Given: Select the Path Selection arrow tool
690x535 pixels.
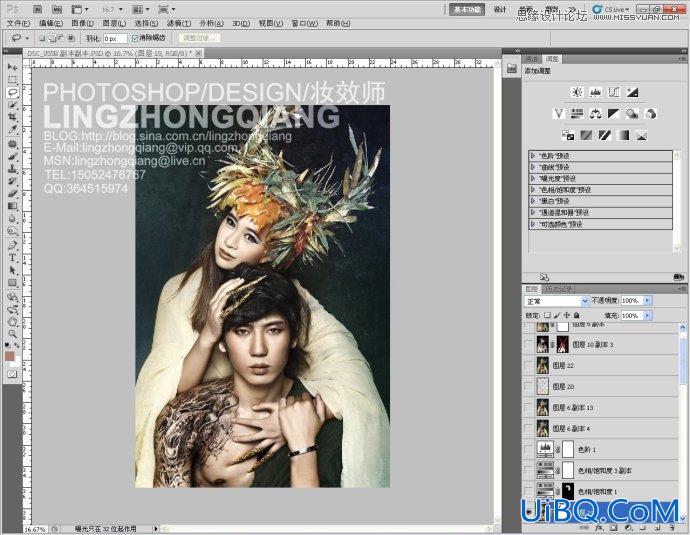Looking at the screenshot, I should (12, 270).
